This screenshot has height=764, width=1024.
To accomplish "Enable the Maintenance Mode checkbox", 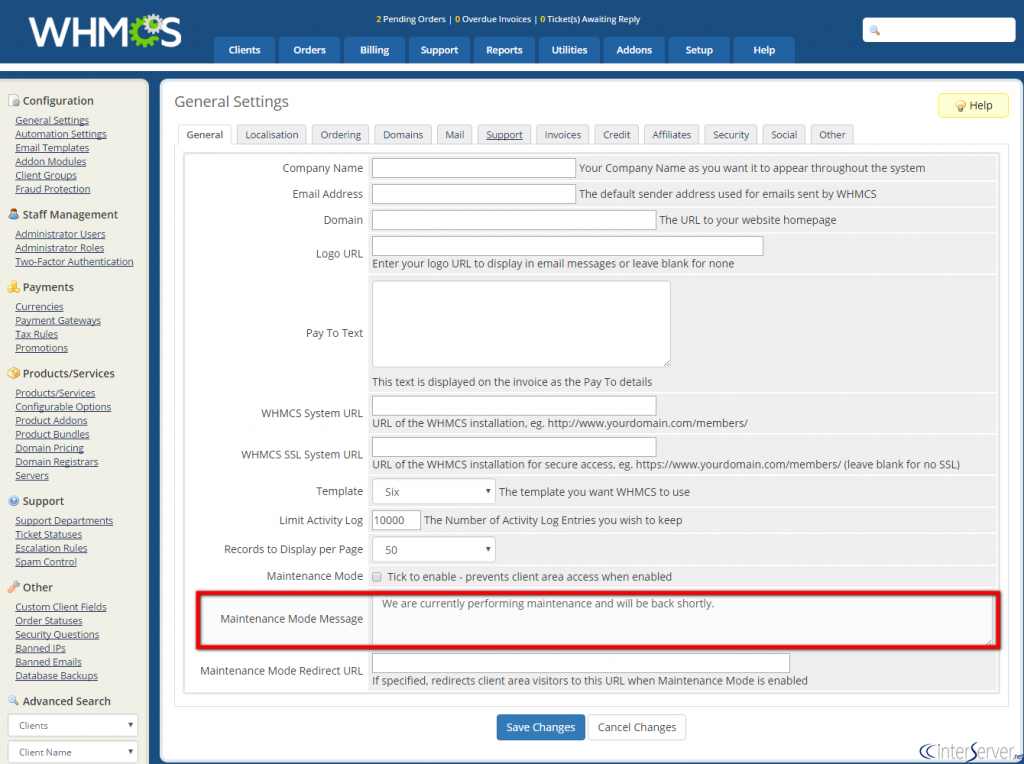I will (377, 577).
